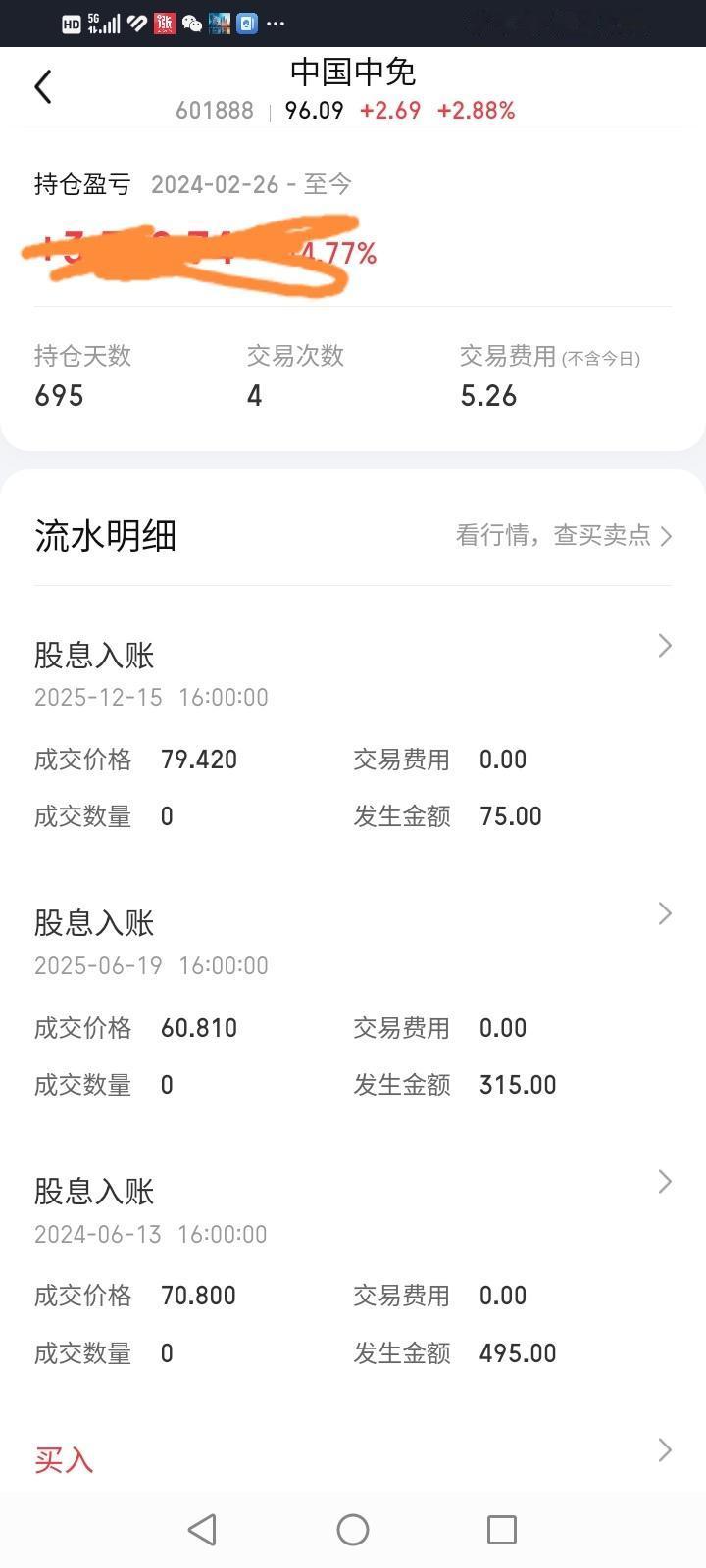
Task: Expand the 2024-06-13 股息入账 entry chevron
Action: click(665, 1182)
